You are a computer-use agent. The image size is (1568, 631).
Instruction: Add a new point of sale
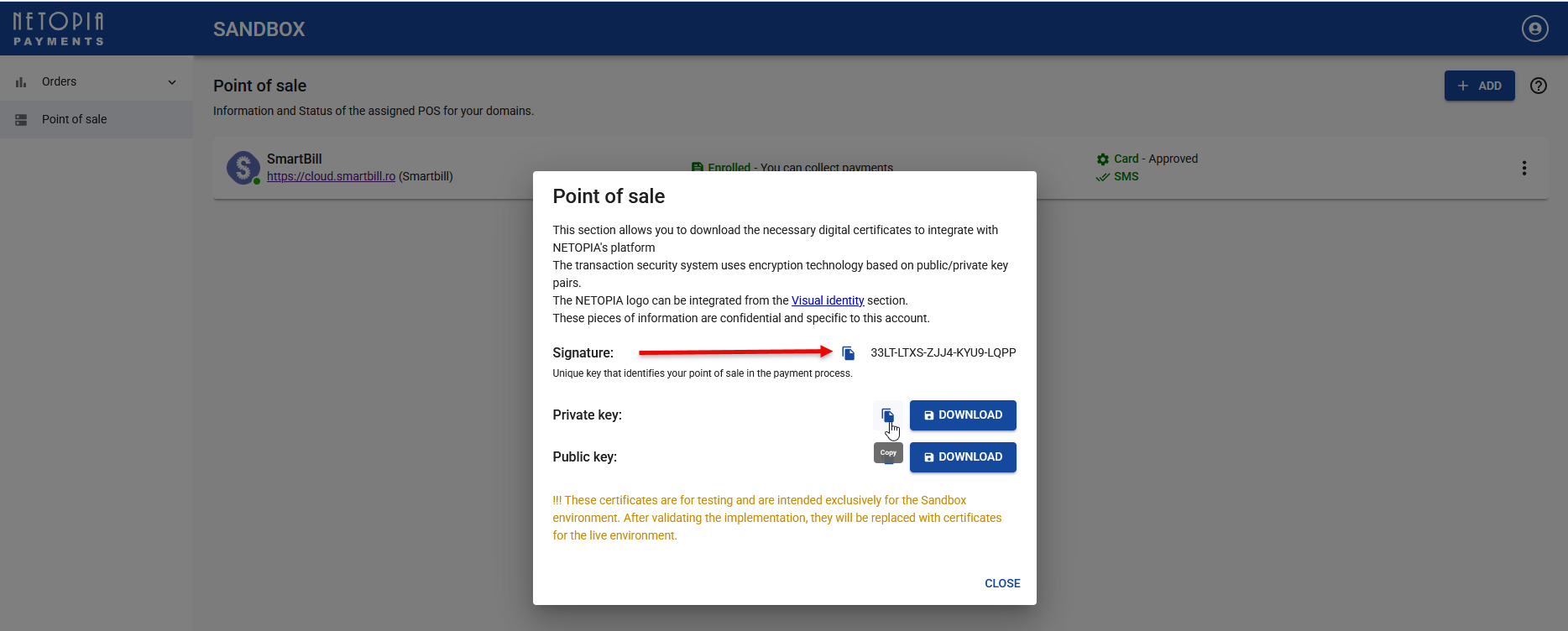(1479, 86)
